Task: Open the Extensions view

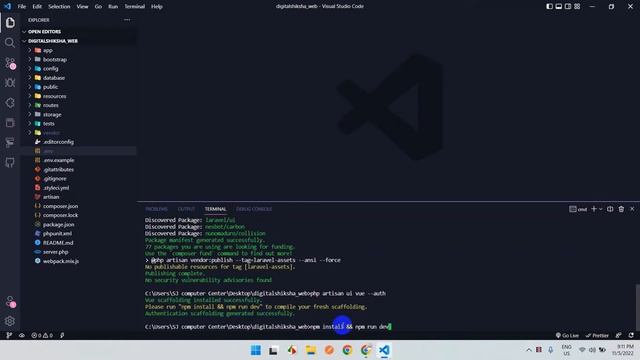Action: 10,103
